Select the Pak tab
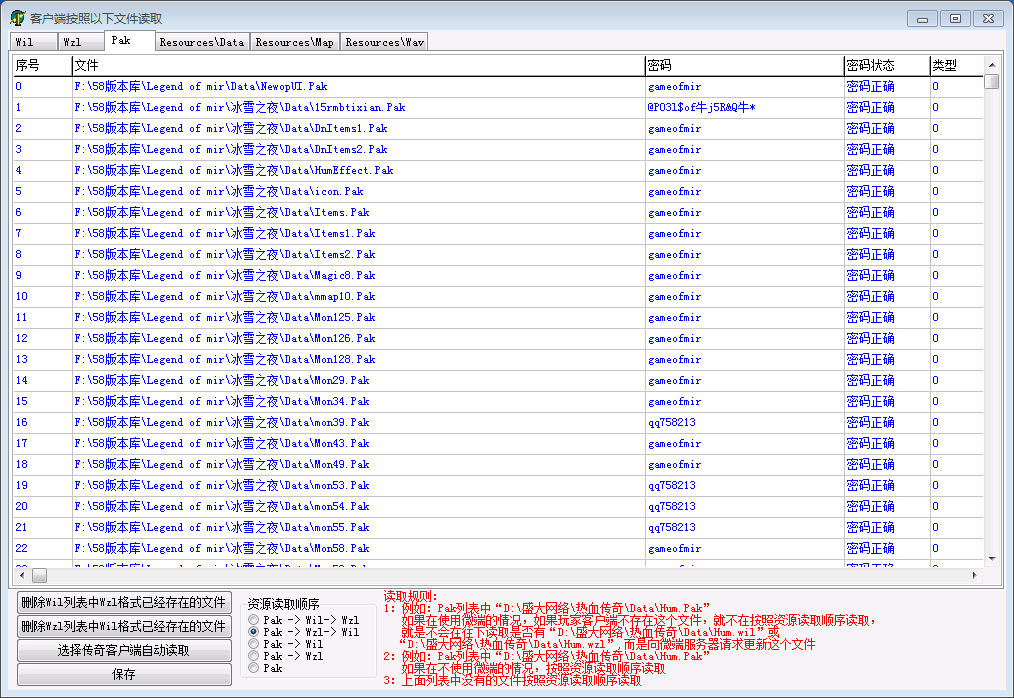The image size is (1014, 698). (129, 40)
